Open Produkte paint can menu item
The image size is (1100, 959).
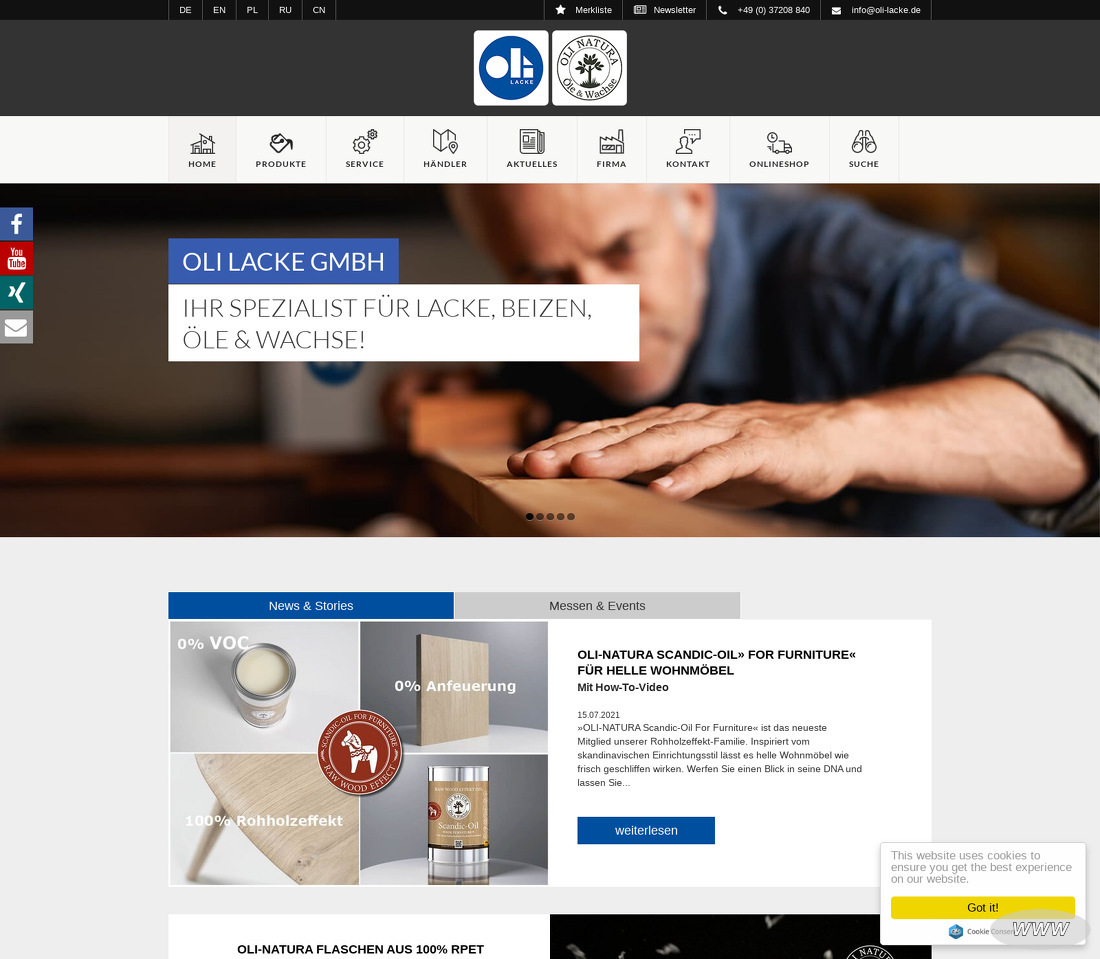(281, 149)
